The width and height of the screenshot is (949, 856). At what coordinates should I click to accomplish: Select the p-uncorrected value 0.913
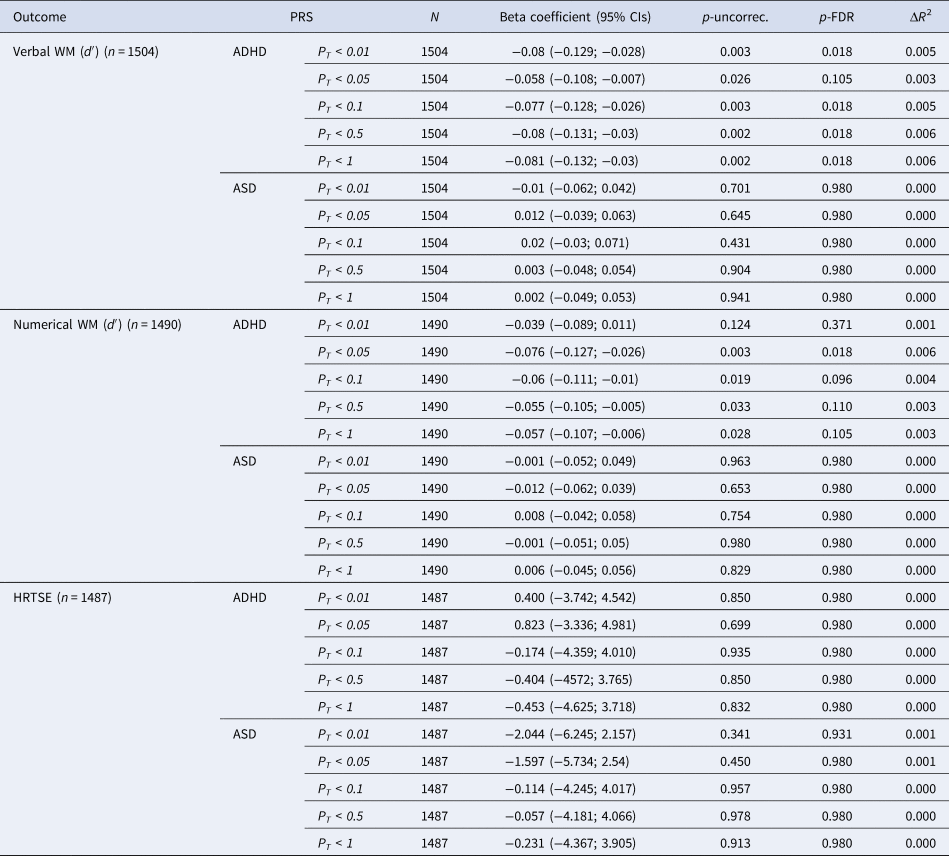coord(735,842)
